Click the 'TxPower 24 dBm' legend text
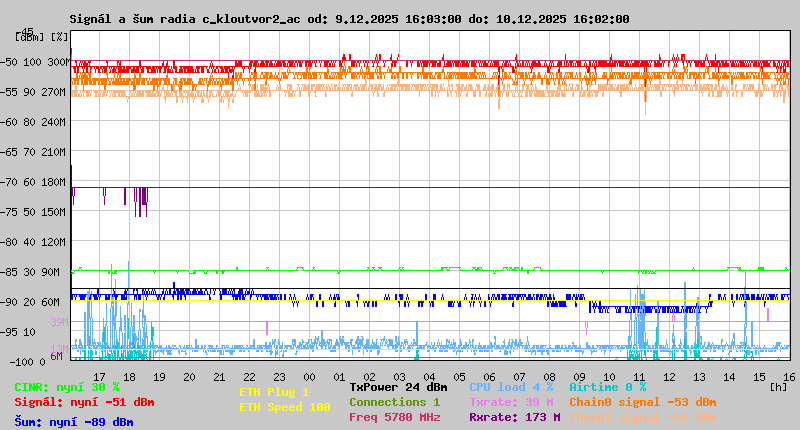 click(398, 387)
